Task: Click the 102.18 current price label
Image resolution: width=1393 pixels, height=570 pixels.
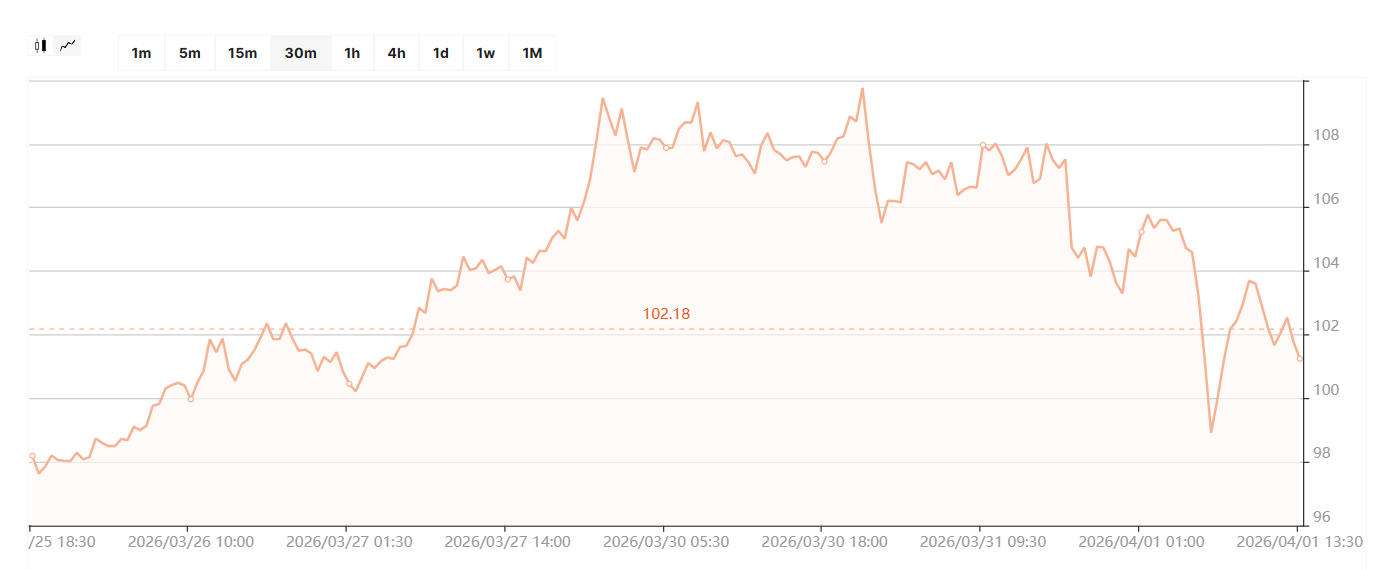Action: click(666, 314)
